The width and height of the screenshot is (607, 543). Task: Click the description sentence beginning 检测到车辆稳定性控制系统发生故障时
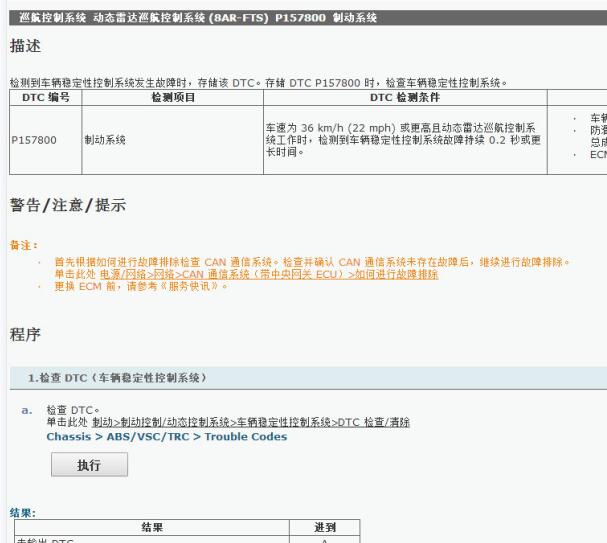(258, 82)
